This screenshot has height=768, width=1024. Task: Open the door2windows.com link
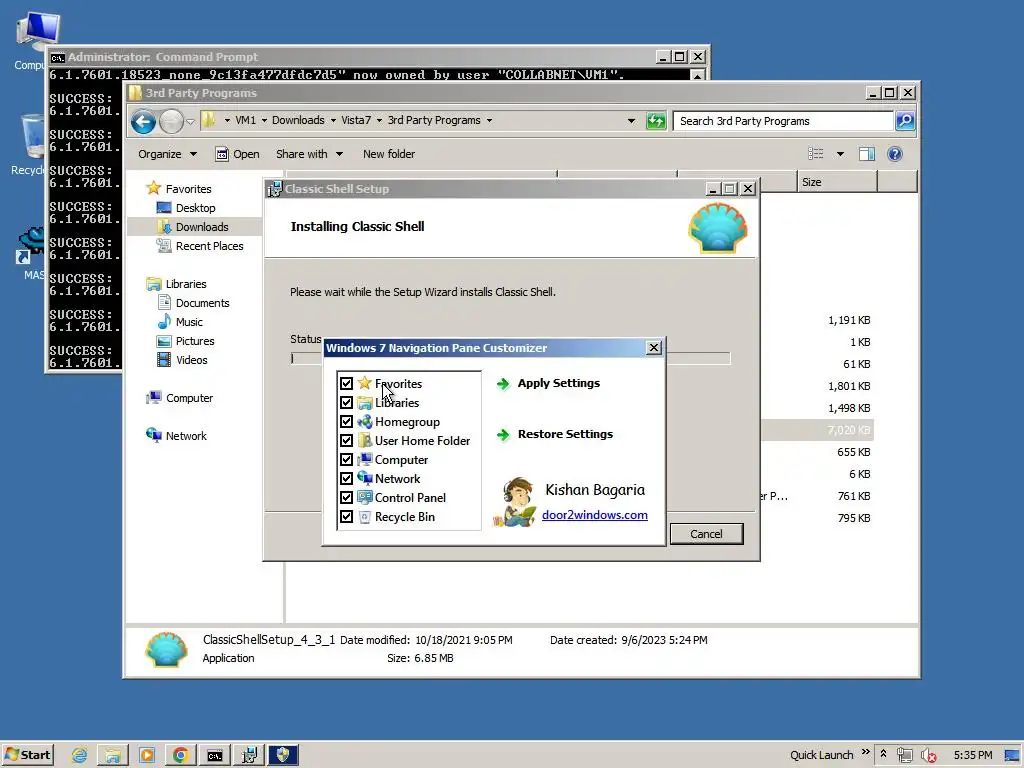[595, 515]
